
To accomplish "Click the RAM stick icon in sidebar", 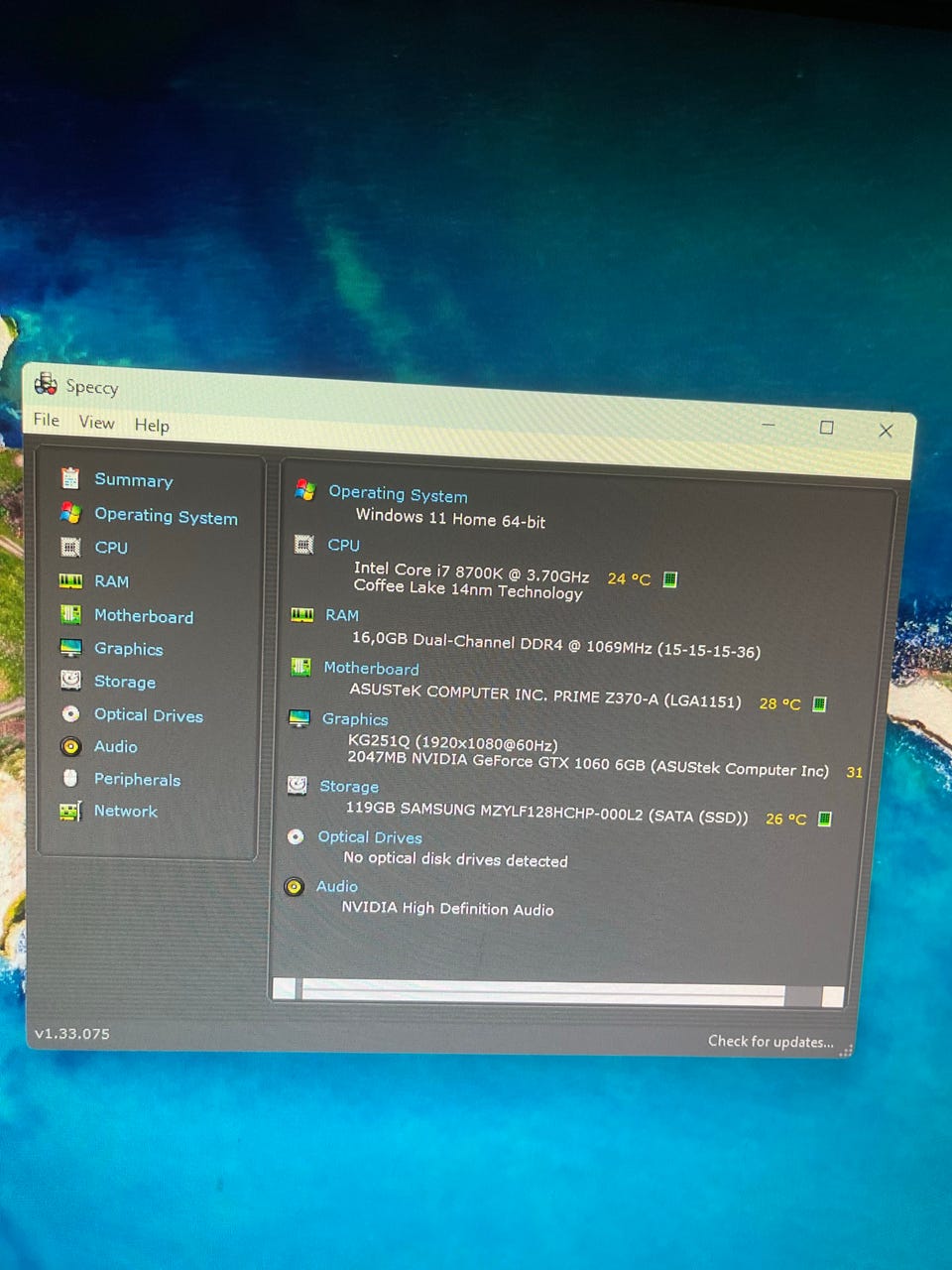I will (70, 580).
